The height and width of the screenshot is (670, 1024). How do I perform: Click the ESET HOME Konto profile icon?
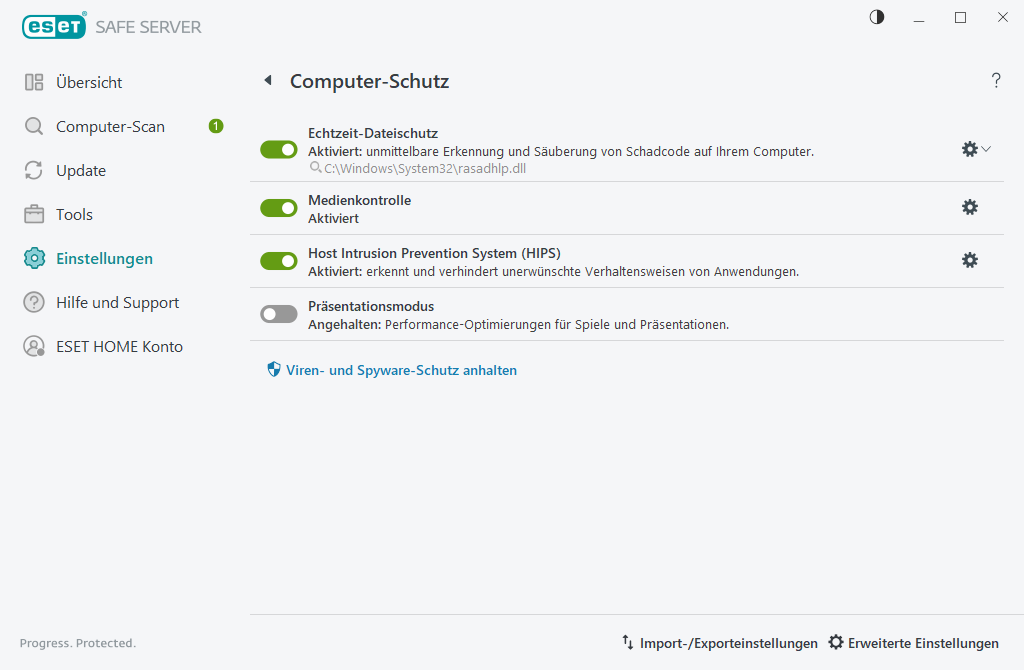33,346
